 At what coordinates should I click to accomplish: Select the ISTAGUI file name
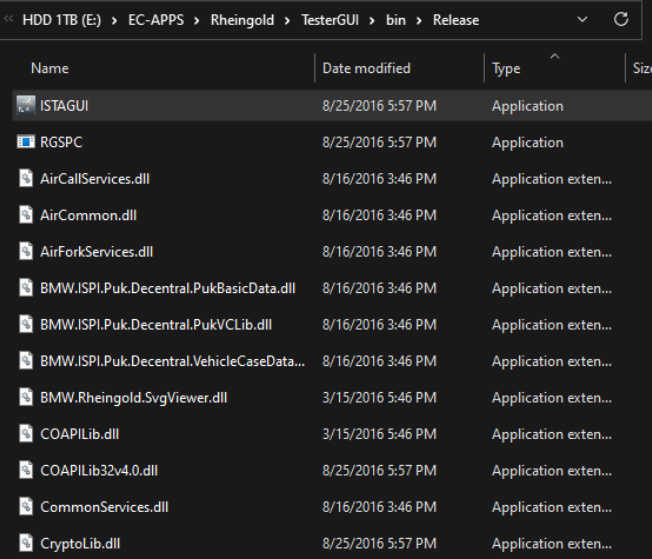(64, 106)
